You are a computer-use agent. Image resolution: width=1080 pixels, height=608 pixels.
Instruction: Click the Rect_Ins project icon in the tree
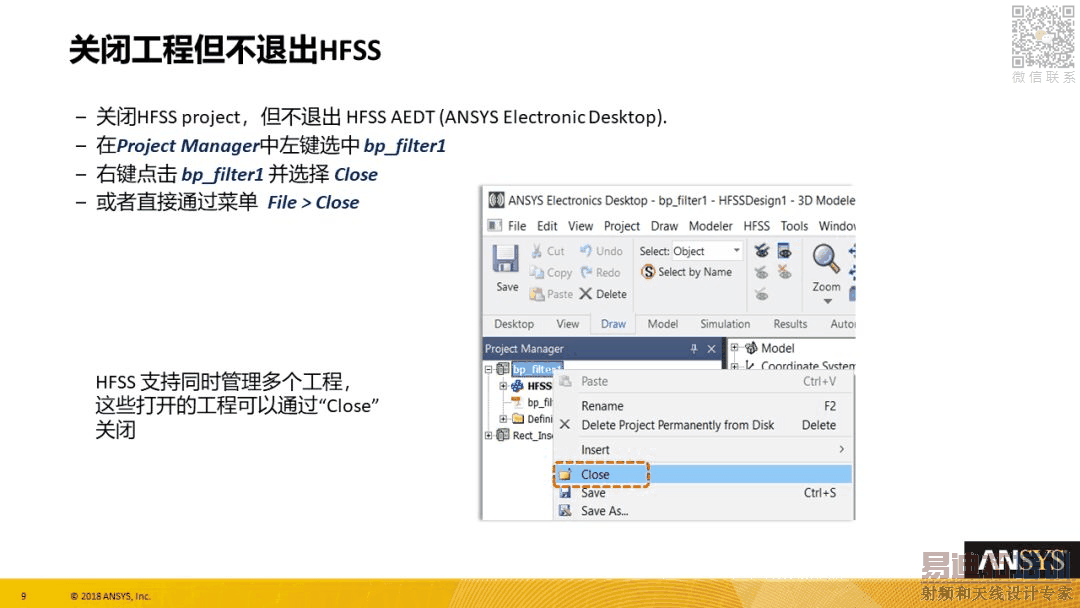(x=503, y=435)
